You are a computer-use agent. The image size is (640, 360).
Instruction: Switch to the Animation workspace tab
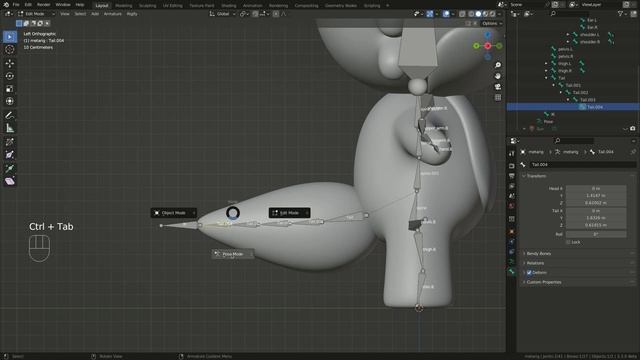pos(253,6)
